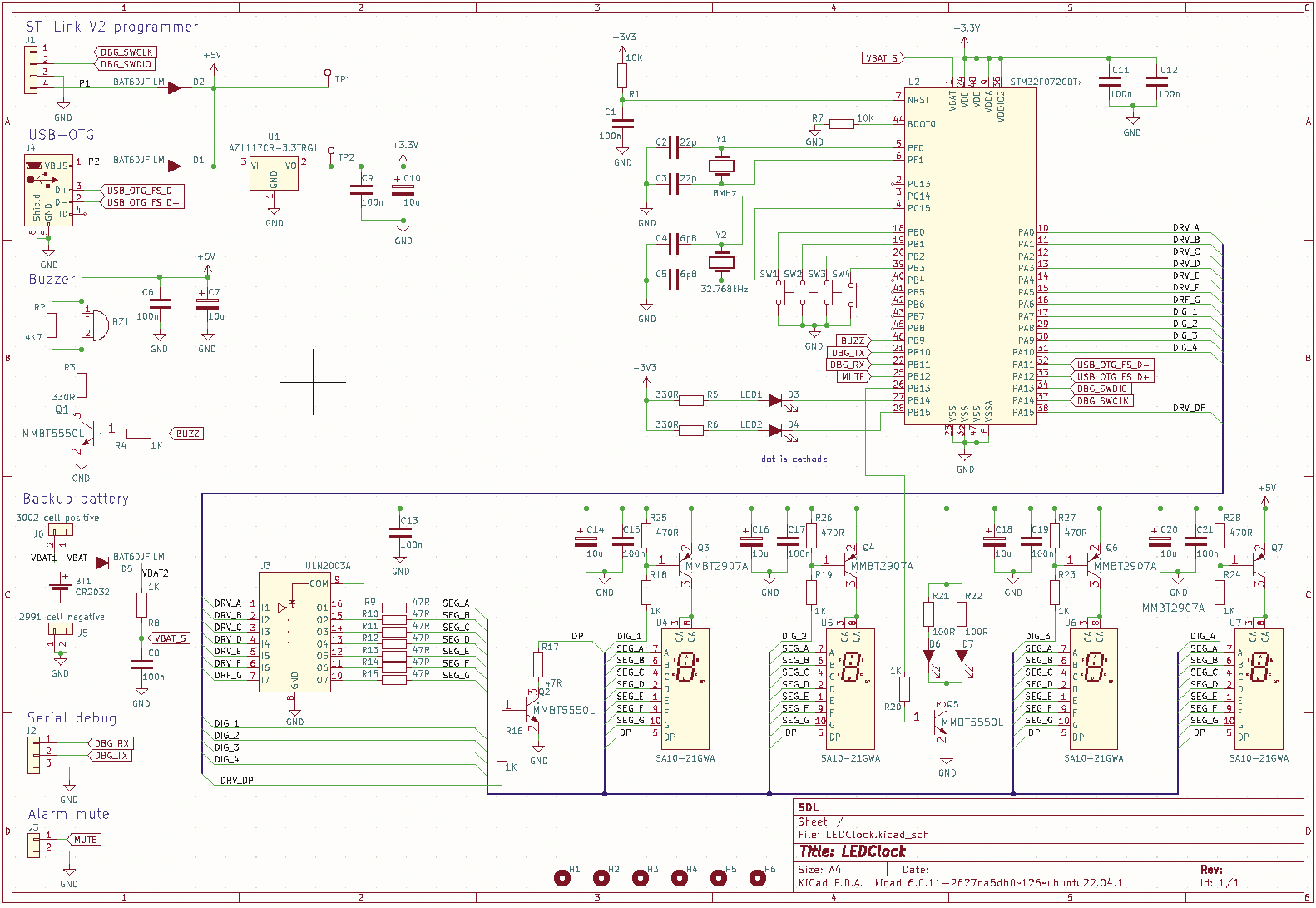
Task: Select the U1 AZ1117CR-3.3TRG1 regulator symbol
Action: 274,174
